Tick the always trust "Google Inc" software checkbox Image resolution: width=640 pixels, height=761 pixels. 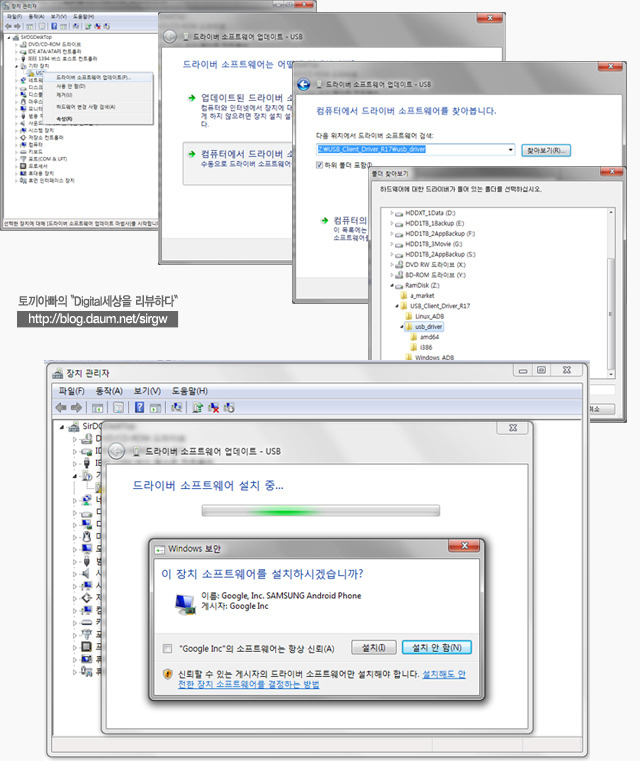tap(167, 648)
